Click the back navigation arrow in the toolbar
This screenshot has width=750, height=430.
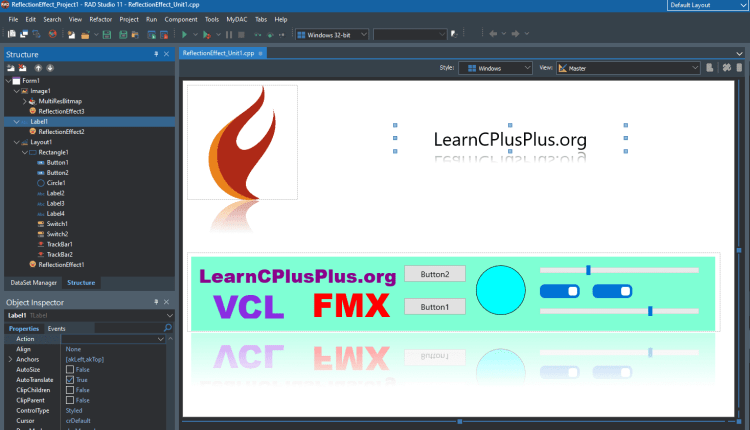click(x=493, y=34)
